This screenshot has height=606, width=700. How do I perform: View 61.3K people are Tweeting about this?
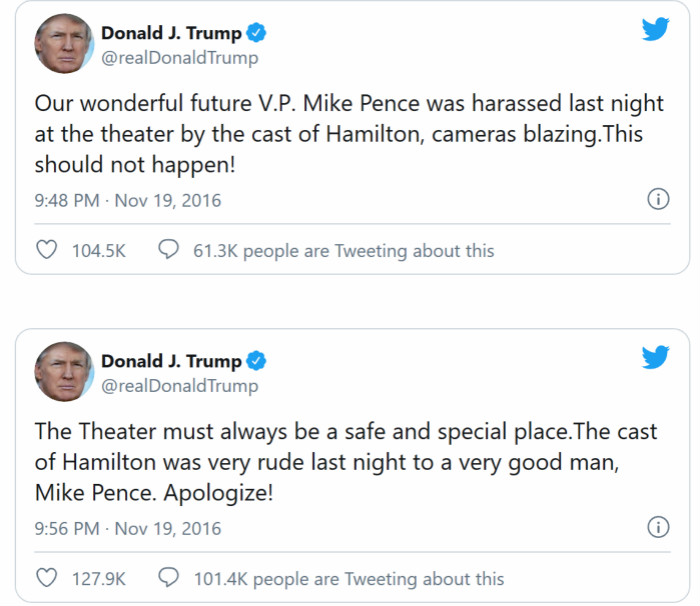coord(343,250)
